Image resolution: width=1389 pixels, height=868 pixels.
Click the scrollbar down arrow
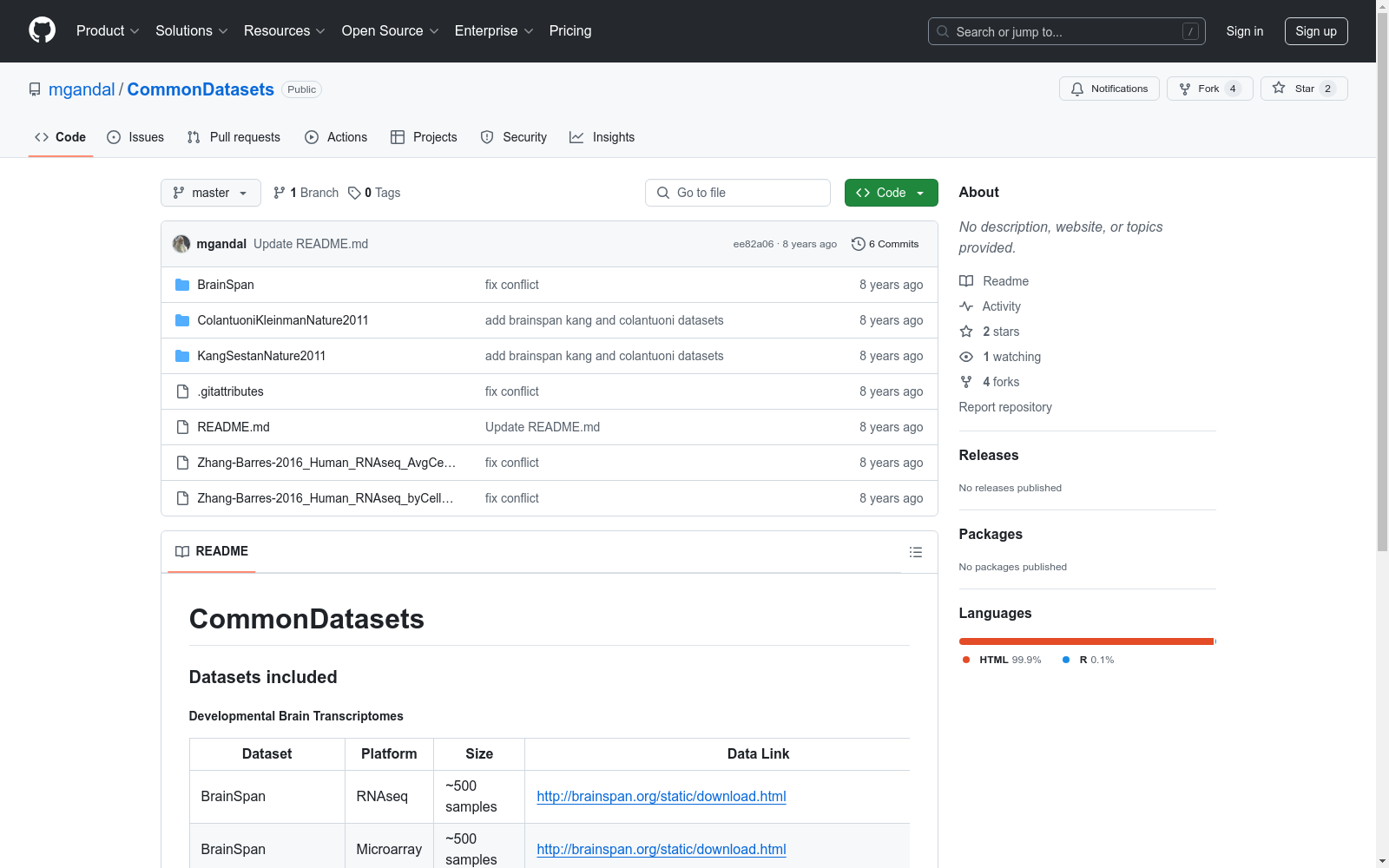click(1382, 861)
